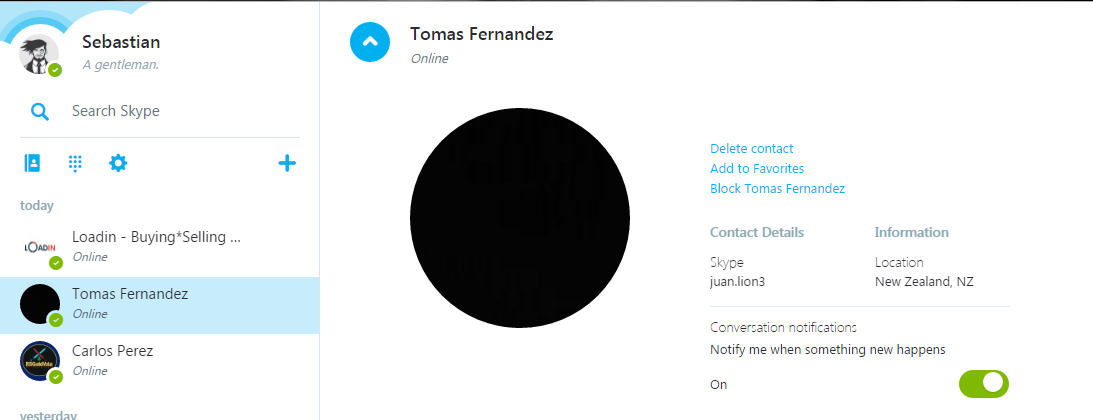
Task: Select the Tomas Fernandez conversation
Action: click(160, 305)
